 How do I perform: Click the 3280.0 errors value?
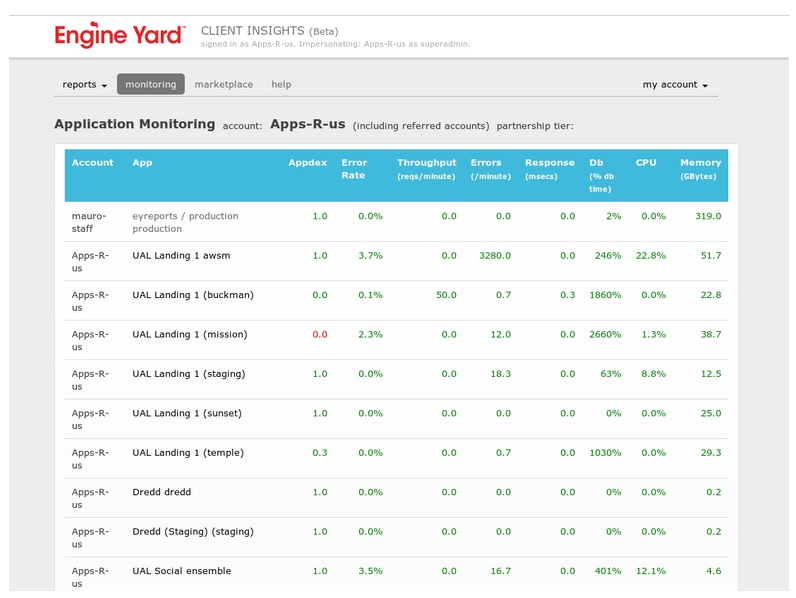coord(495,255)
